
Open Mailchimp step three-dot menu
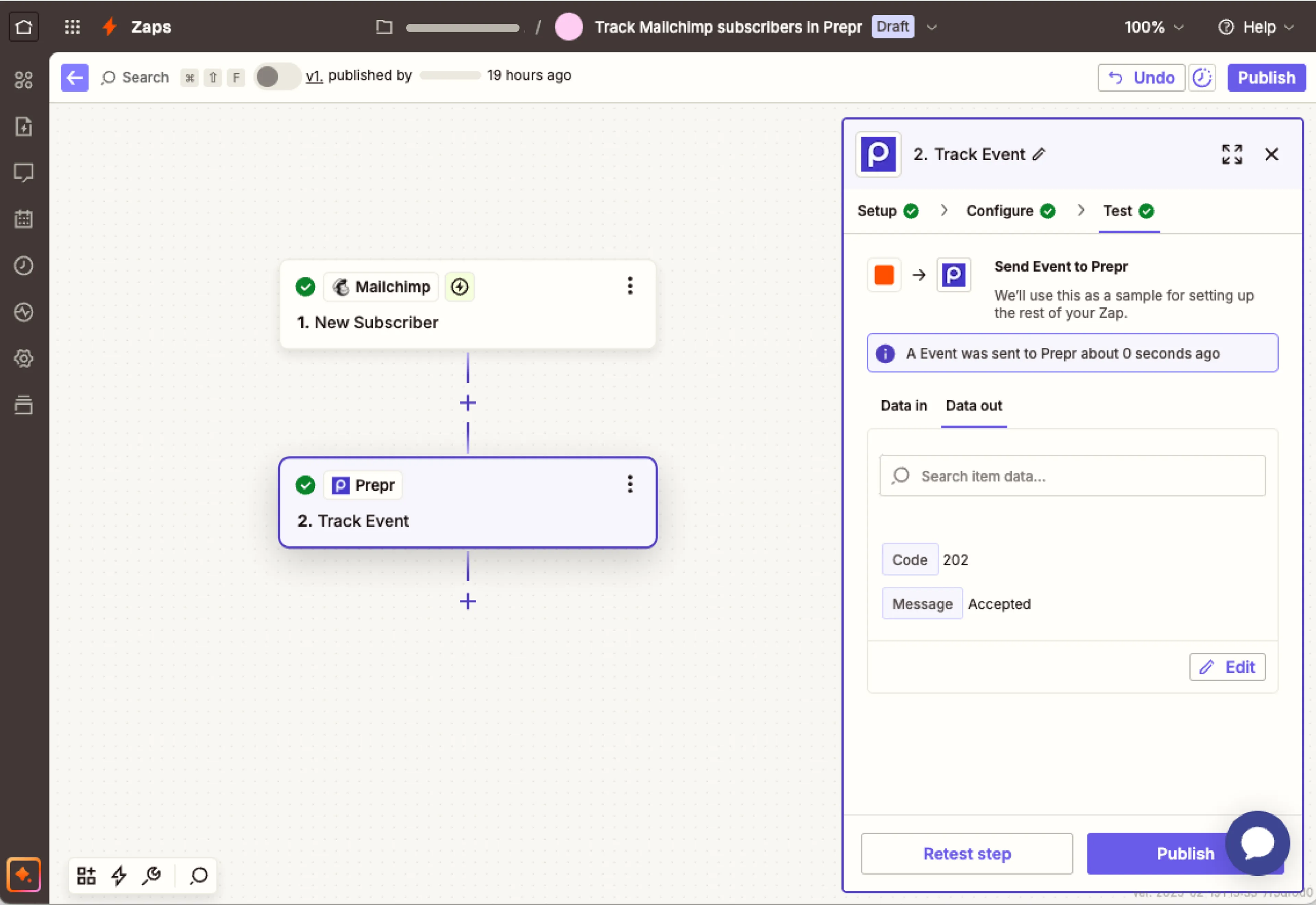[630, 286]
